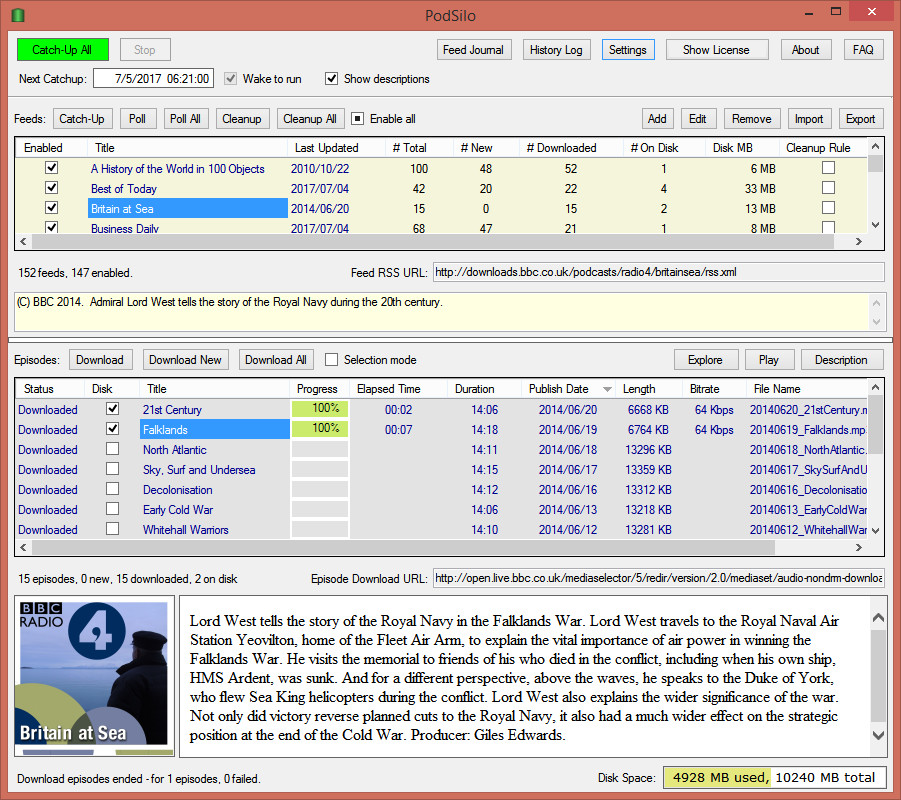Image resolution: width=901 pixels, height=800 pixels.
Task: Enable Cleanup Rule for Britain at Sea
Action: [x=829, y=208]
